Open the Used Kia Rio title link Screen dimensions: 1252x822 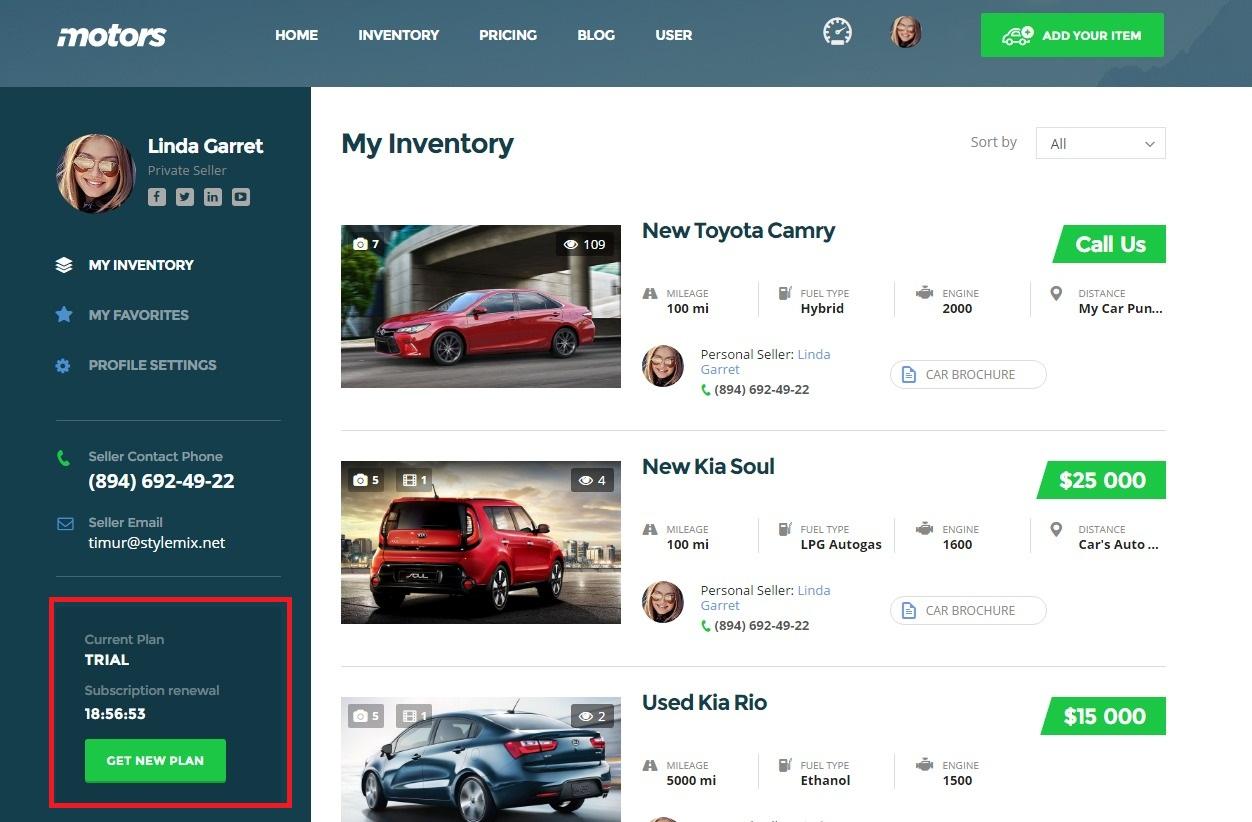[704, 703]
